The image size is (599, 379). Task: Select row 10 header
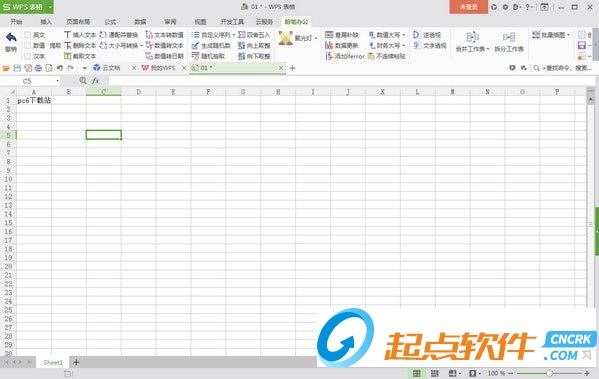[8, 179]
